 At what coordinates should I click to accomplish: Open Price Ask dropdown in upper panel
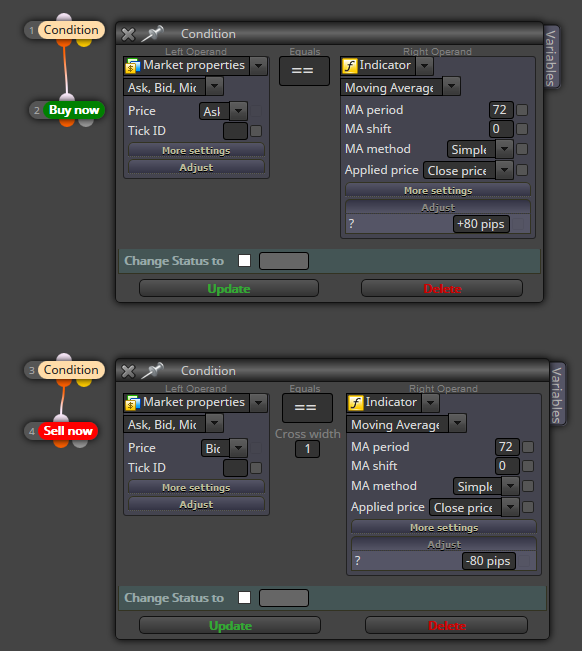[238, 111]
